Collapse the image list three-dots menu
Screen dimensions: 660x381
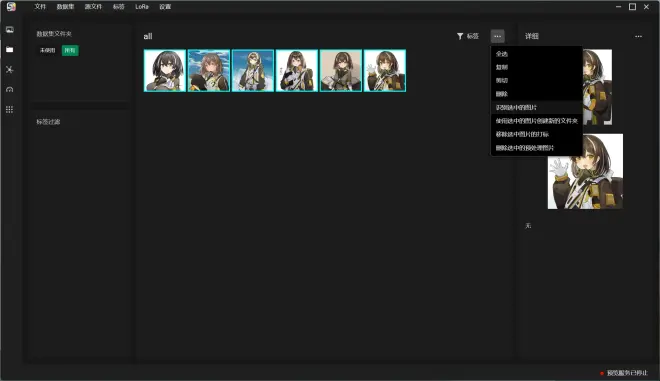coord(498,36)
